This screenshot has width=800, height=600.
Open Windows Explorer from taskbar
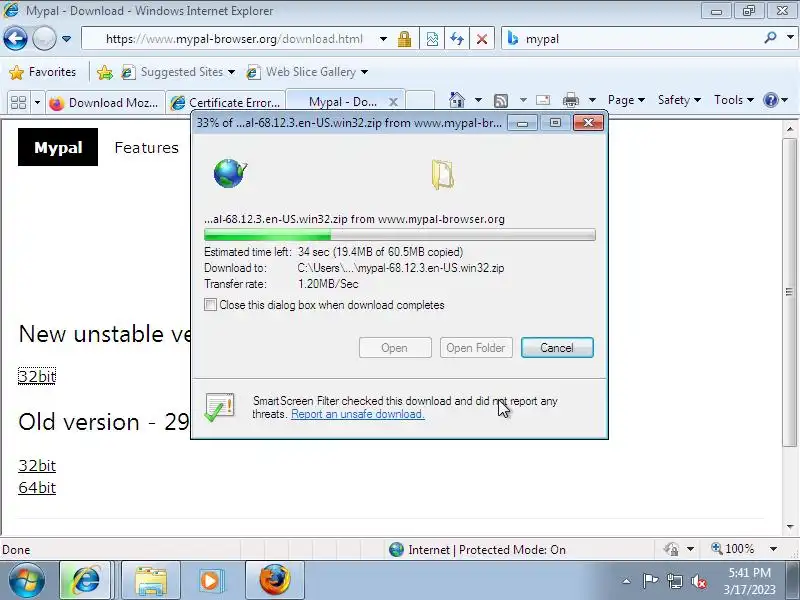(x=151, y=580)
